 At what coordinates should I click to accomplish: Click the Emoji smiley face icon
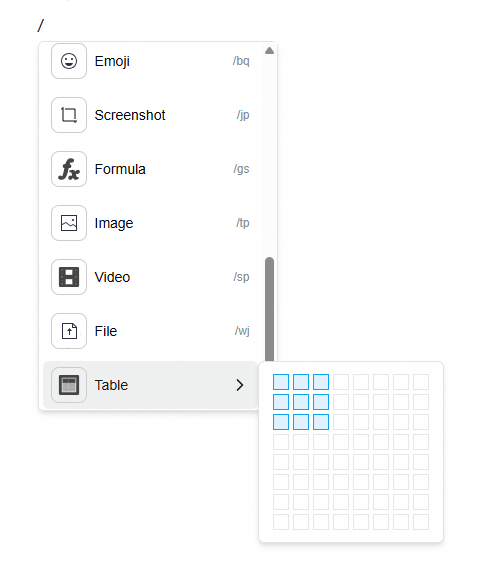point(69,61)
